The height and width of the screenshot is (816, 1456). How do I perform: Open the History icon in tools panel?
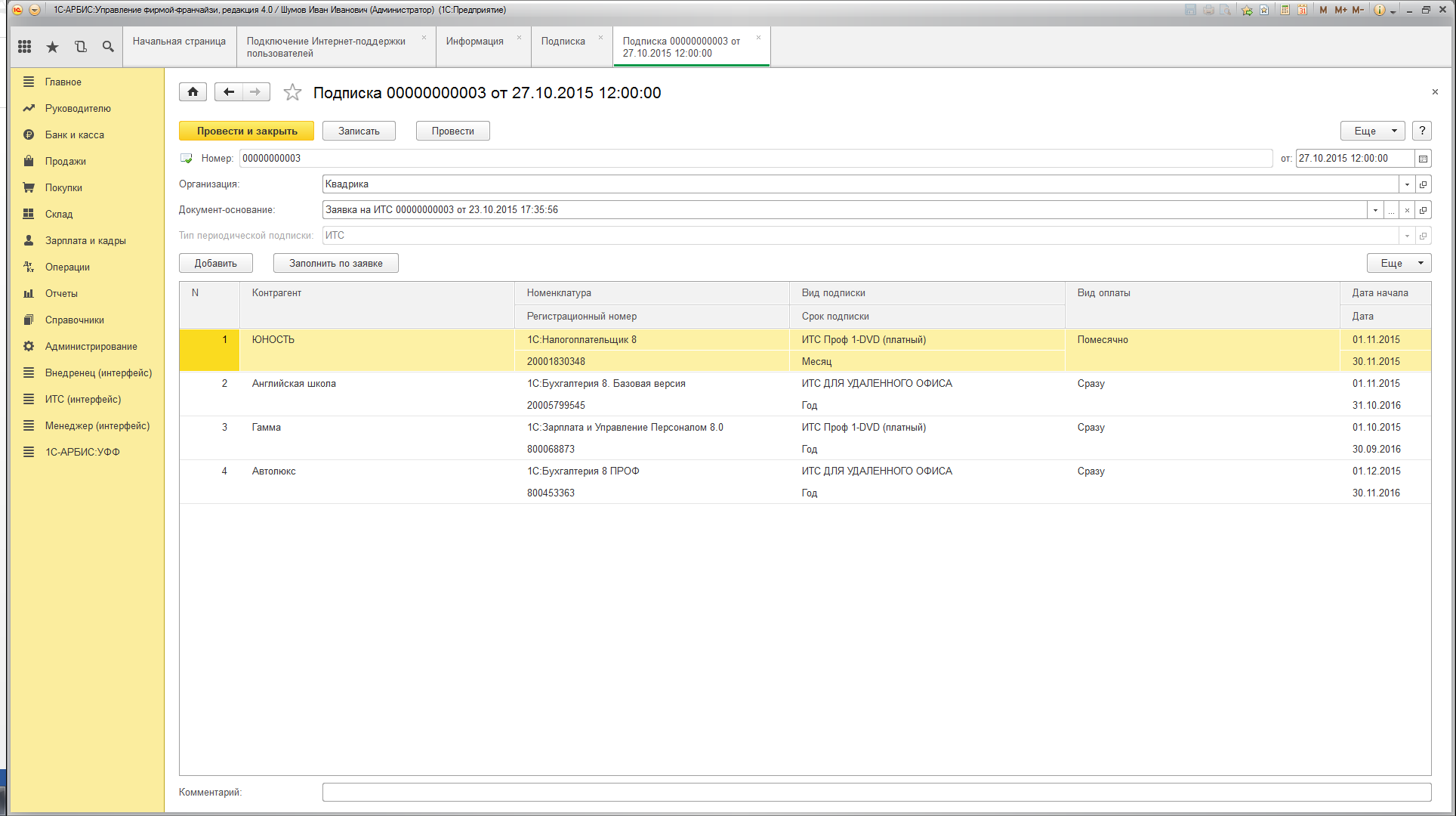pos(81,47)
